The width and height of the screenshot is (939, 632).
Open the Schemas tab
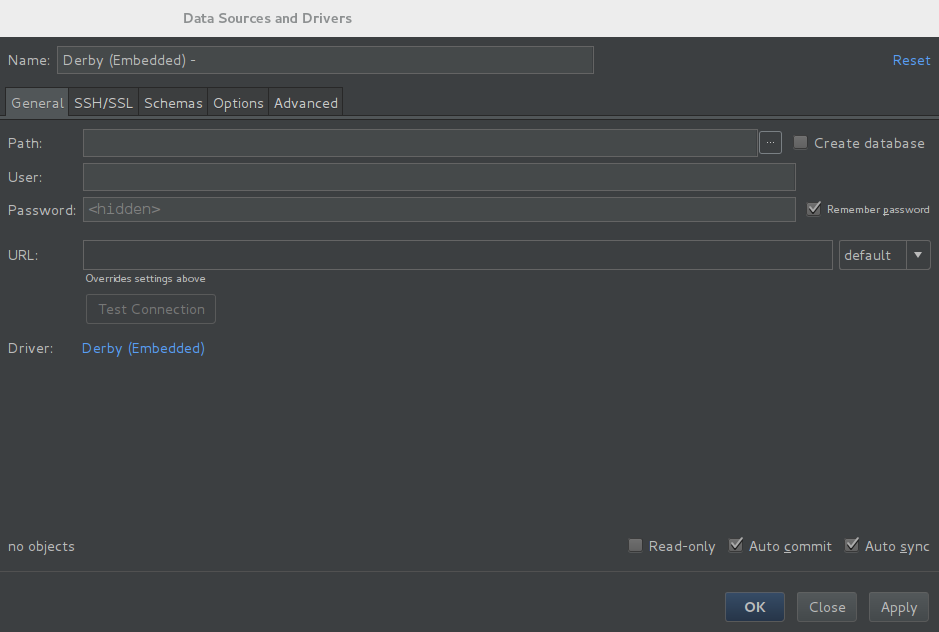pyautogui.click(x=173, y=103)
